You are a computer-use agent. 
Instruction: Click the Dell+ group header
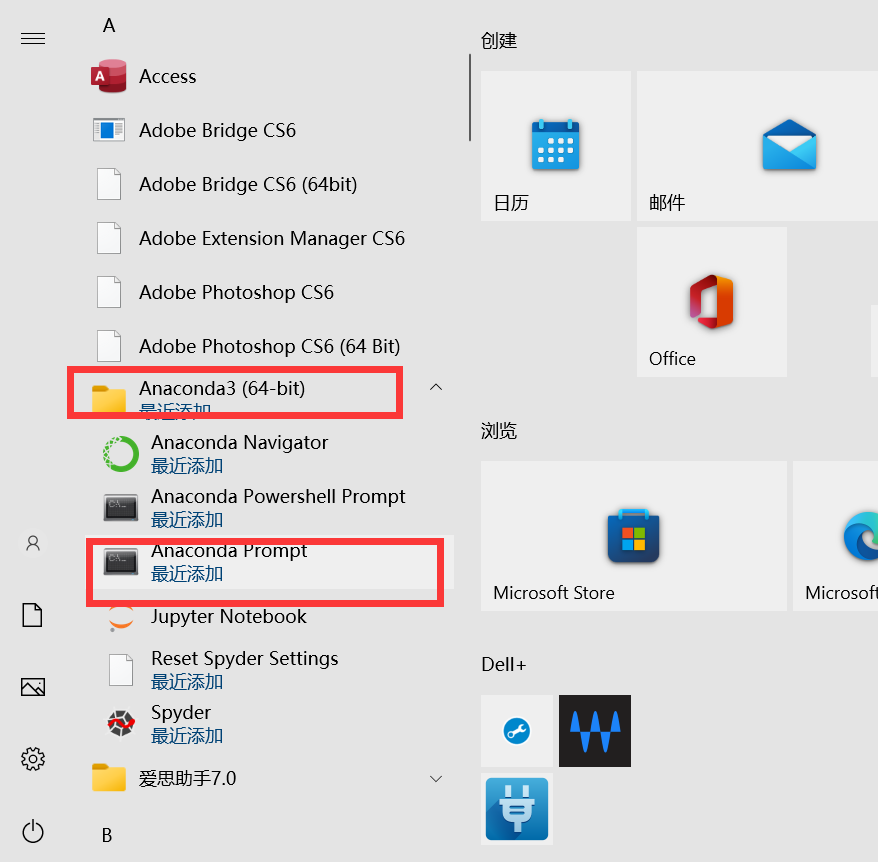click(504, 664)
